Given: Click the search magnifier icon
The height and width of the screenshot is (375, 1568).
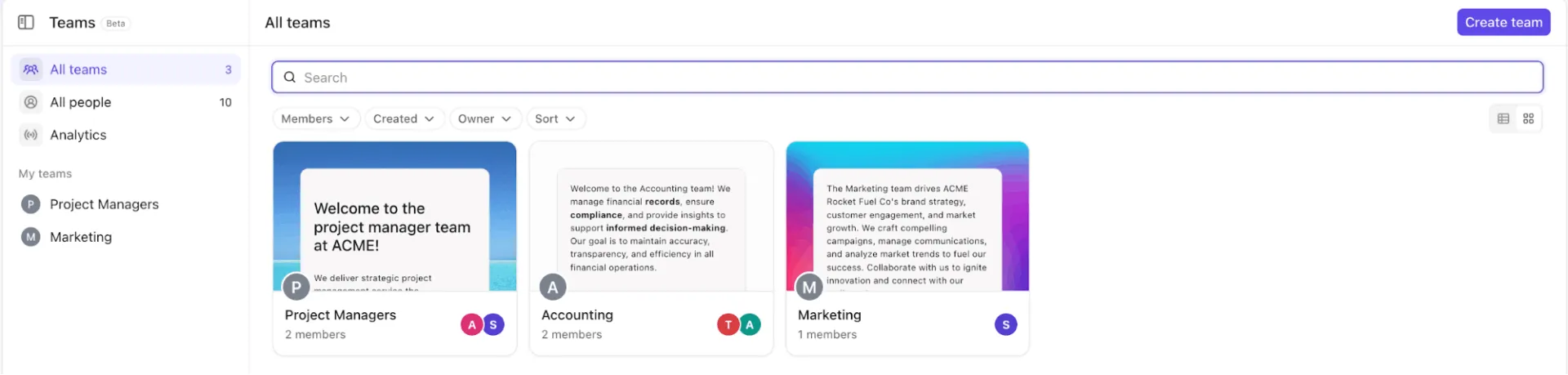Looking at the screenshot, I should (x=289, y=77).
